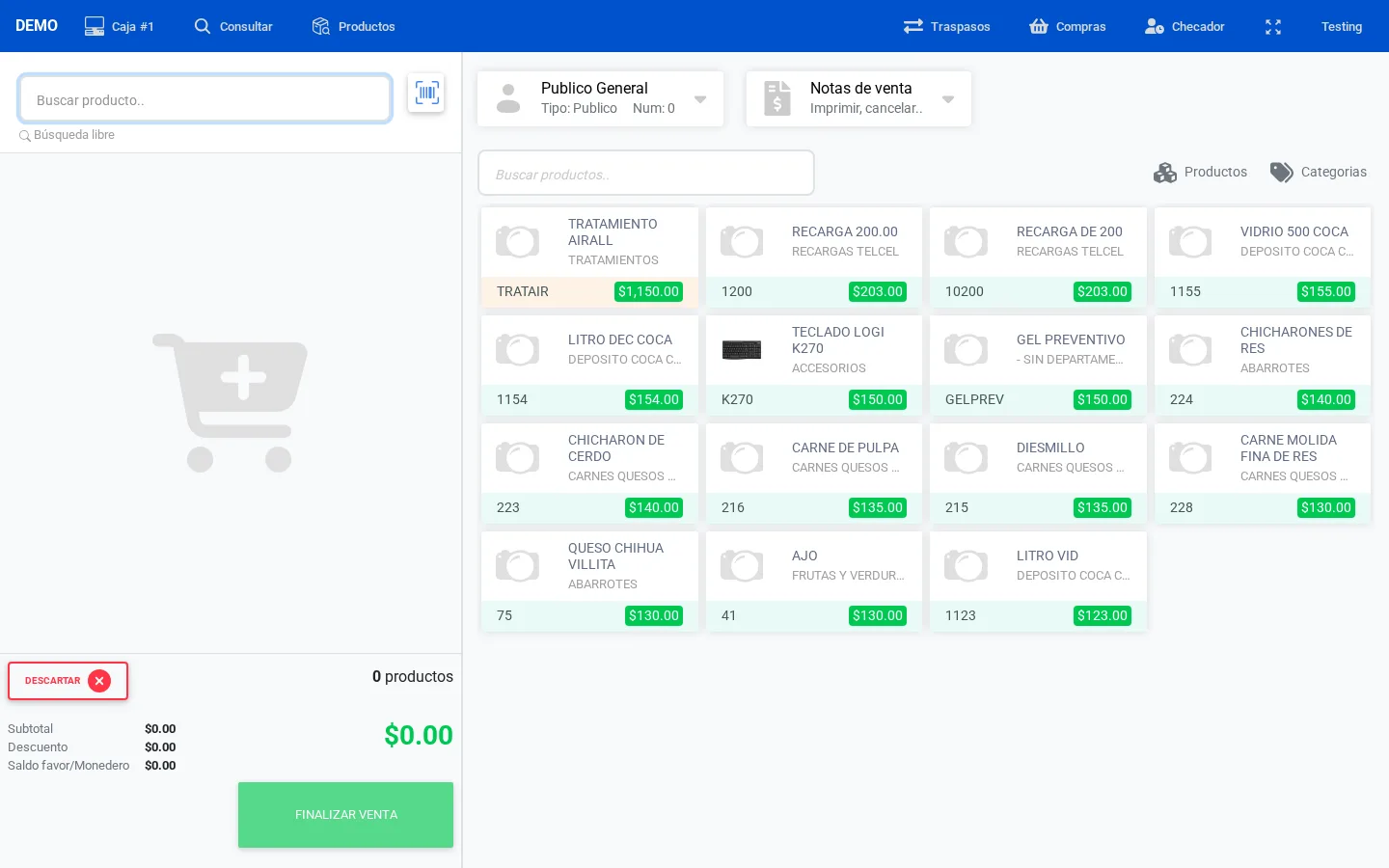Click the RECARGAS TELCEL label under RECARGA 200.00
The width and height of the screenshot is (1389, 868).
click(x=845, y=252)
